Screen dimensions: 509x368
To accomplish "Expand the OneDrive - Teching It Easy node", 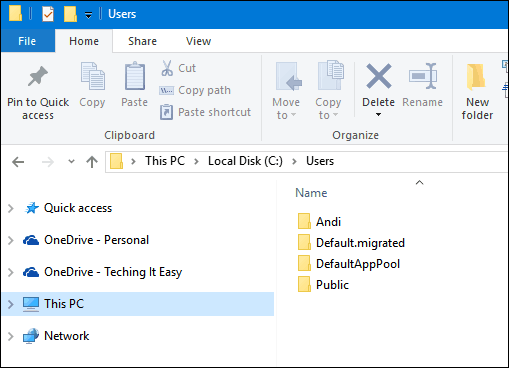I will tap(11, 272).
